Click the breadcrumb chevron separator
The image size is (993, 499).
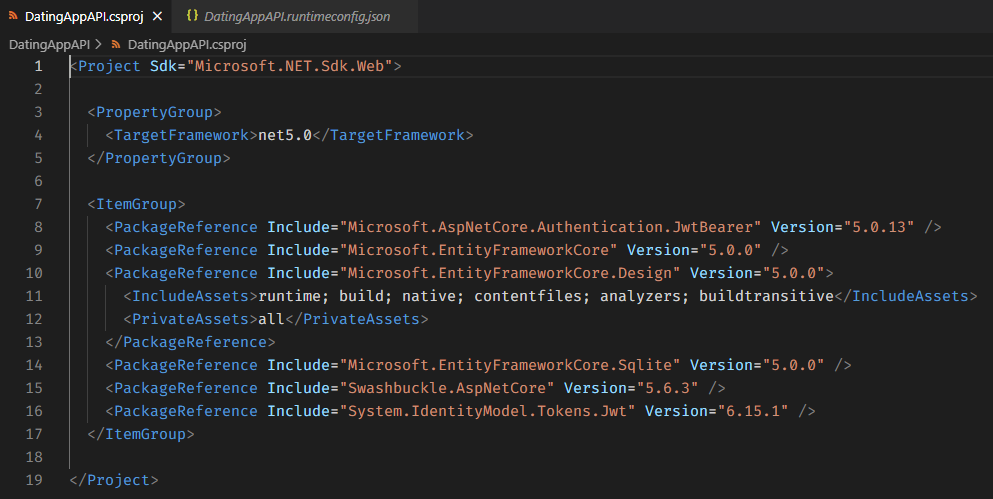click(99, 44)
